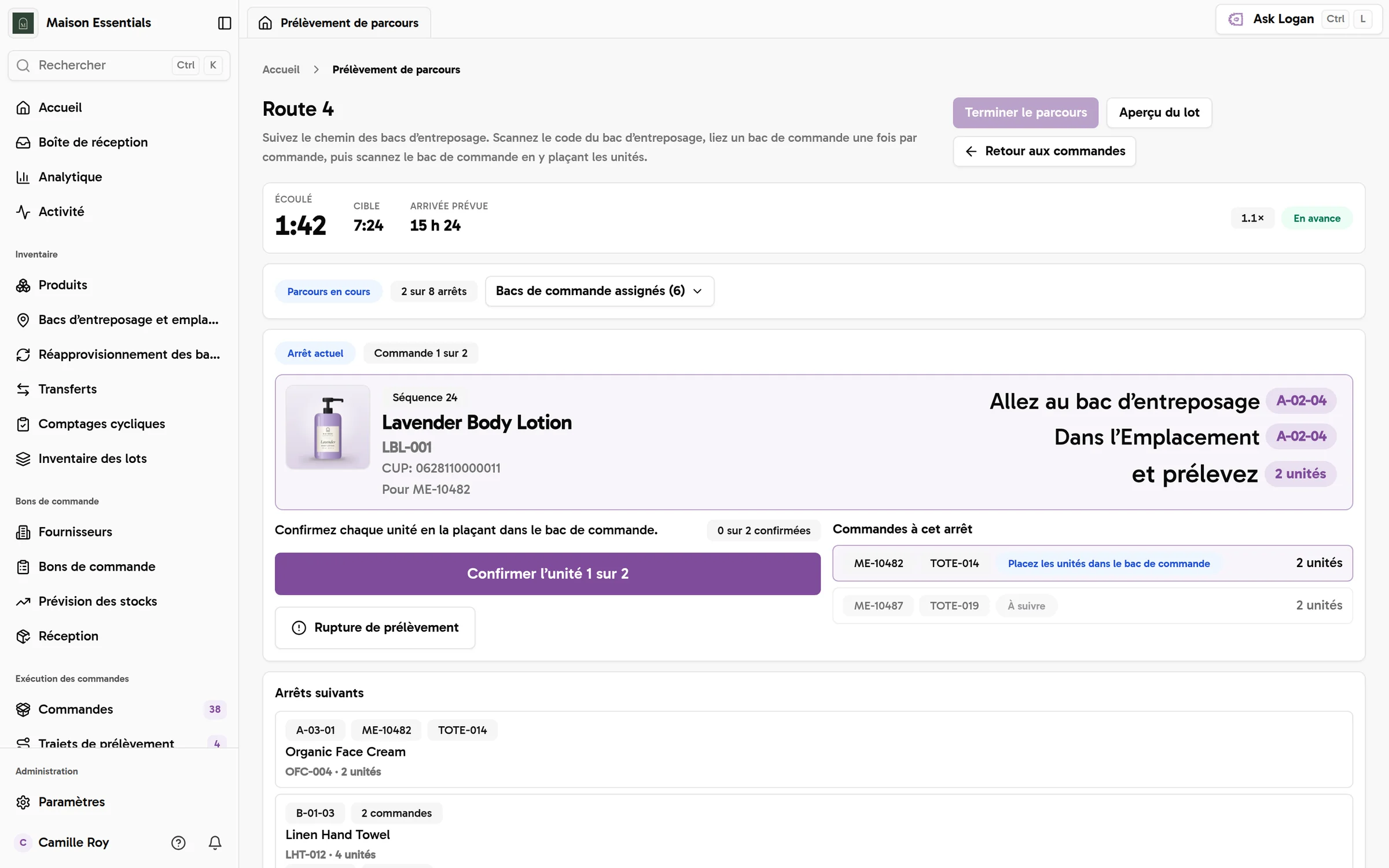Confirm unit 1 of 2
Screen dimensions: 1389x868
(547, 573)
